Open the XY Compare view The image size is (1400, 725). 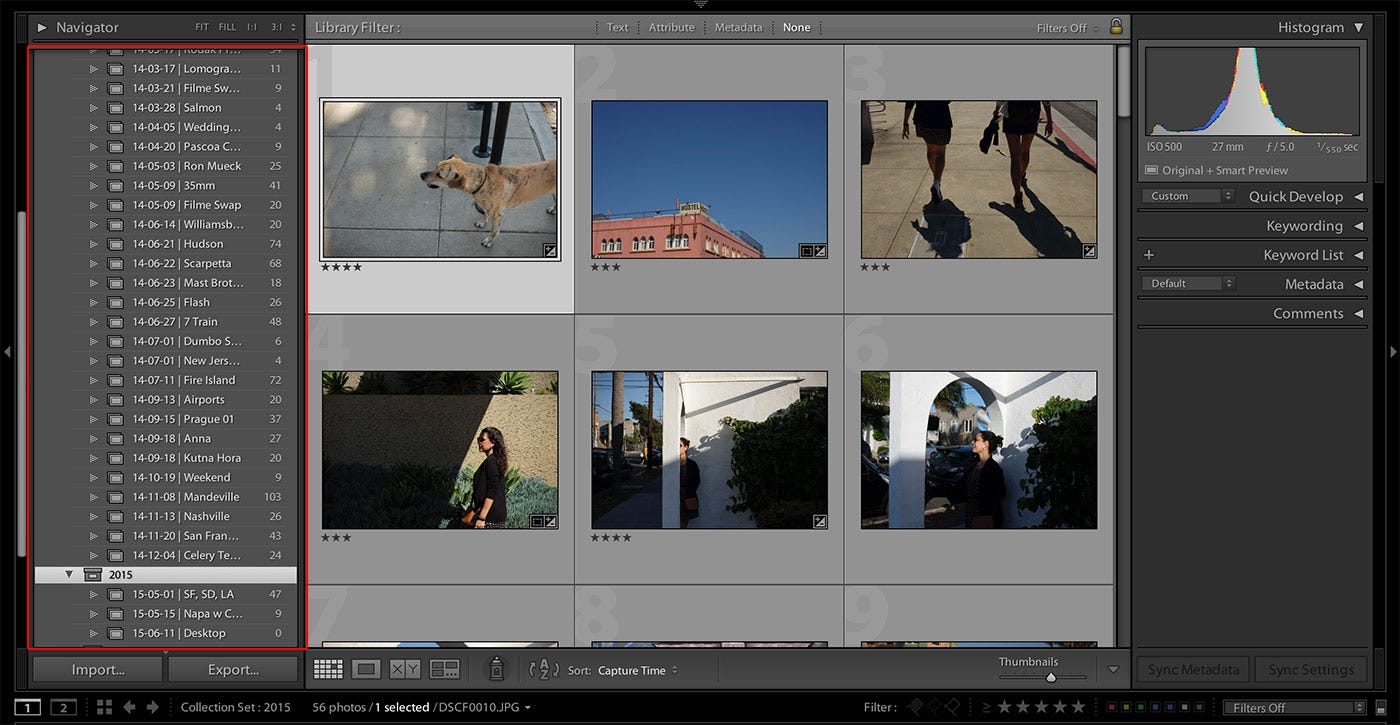pos(405,669)
